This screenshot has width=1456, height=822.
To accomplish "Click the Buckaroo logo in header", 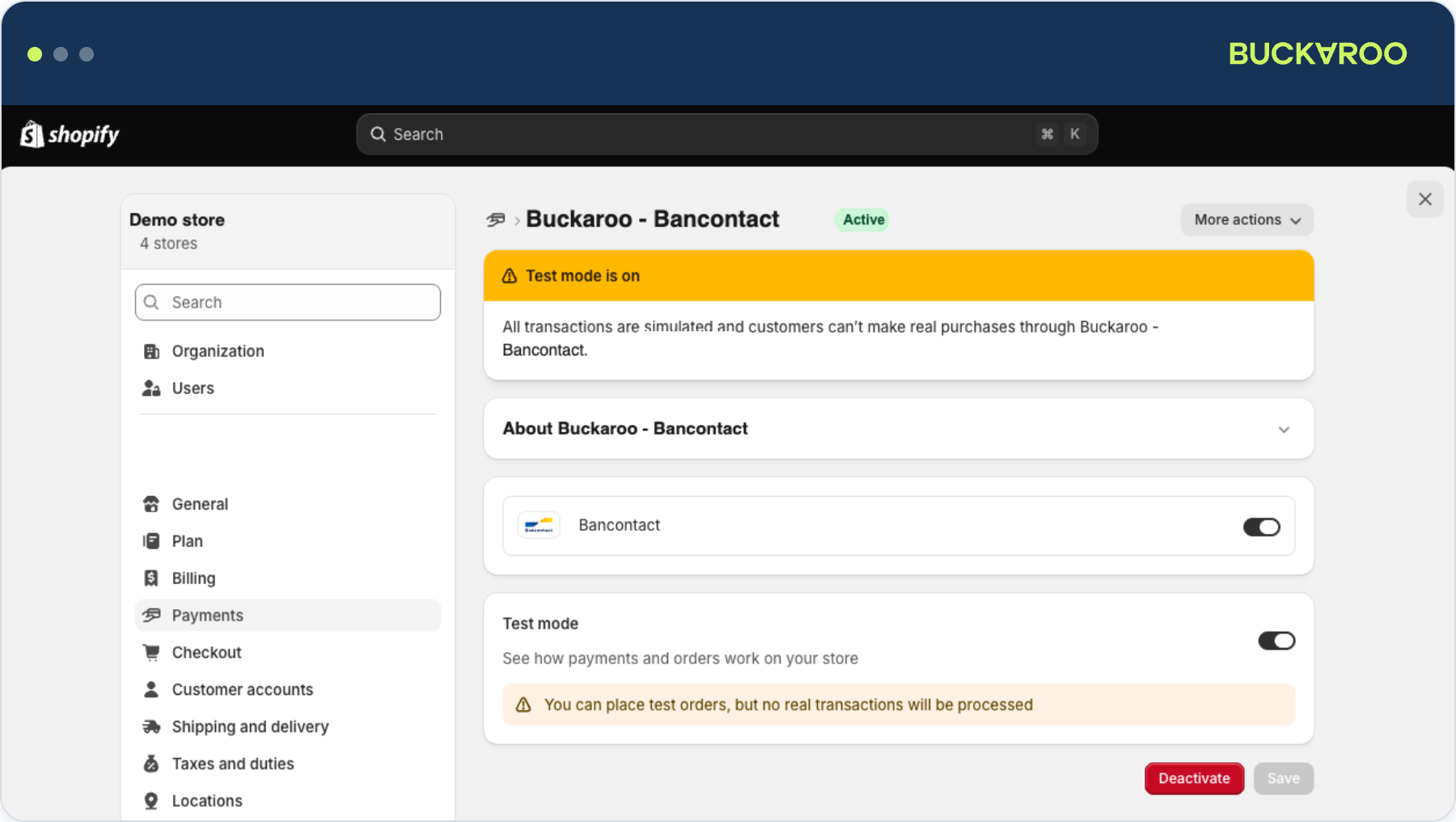I will (x=1318, y=53).
